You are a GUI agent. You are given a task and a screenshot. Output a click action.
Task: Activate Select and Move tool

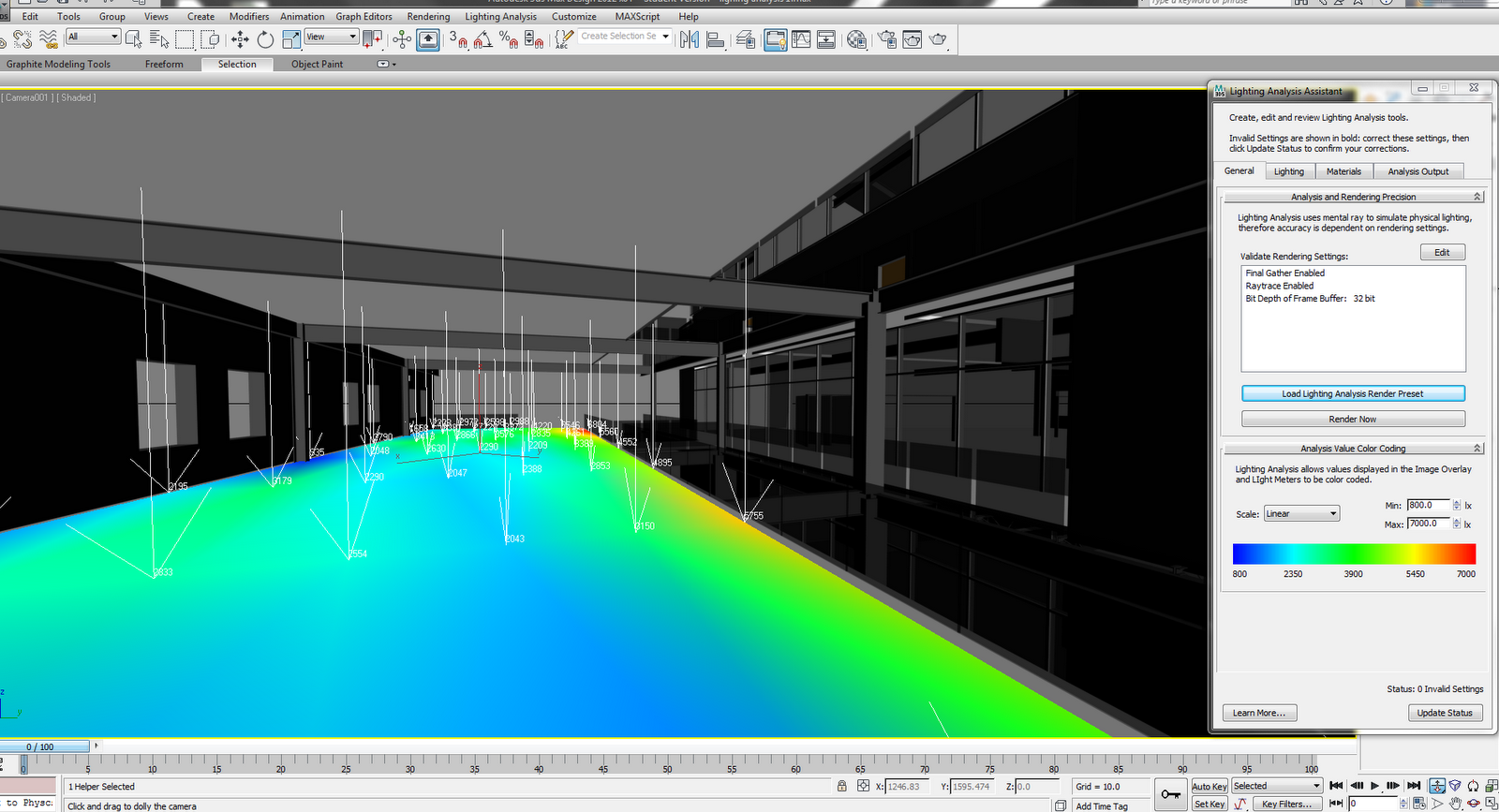(x=240, y=38)
